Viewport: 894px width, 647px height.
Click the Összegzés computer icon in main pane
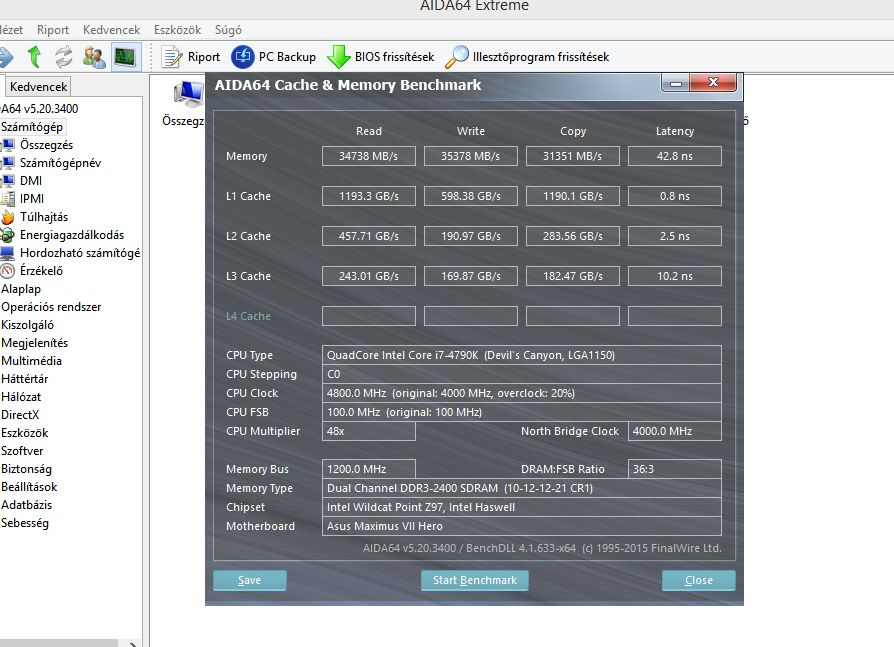pyautogui.click(x=189, y=94)
